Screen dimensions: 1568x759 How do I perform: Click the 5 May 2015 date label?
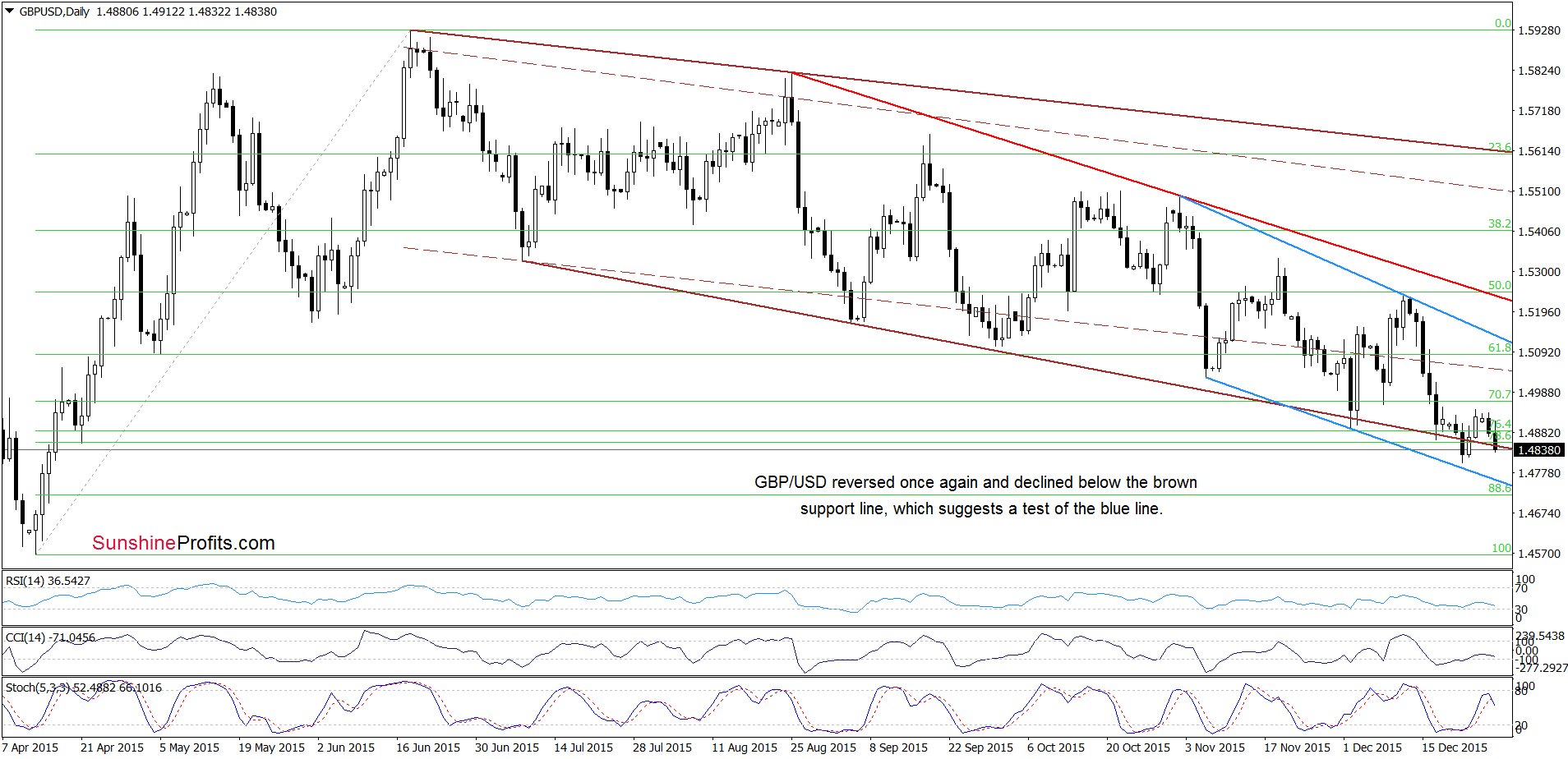coord(189,747)
